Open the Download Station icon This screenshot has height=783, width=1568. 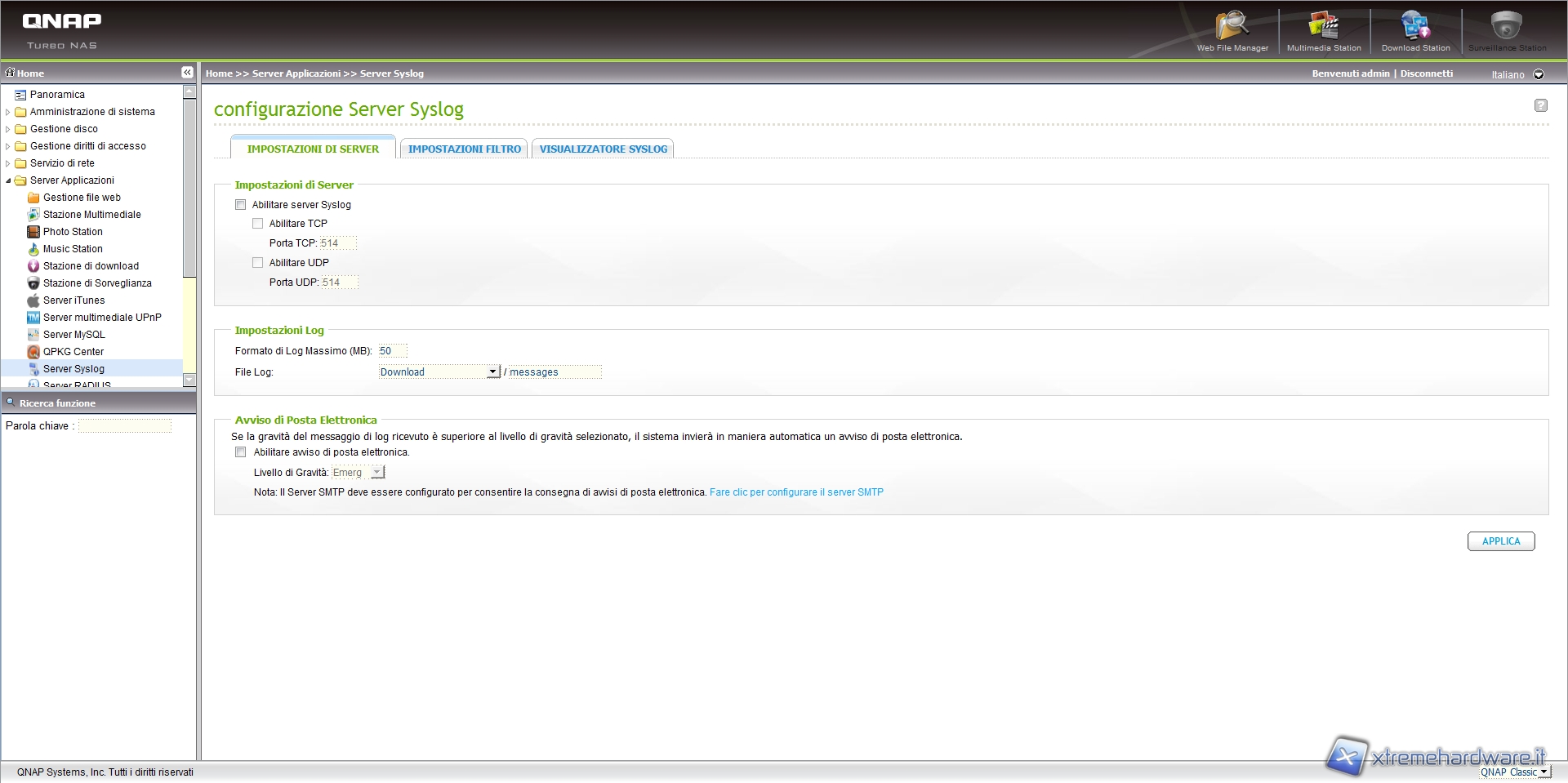tap(1414, 28)
